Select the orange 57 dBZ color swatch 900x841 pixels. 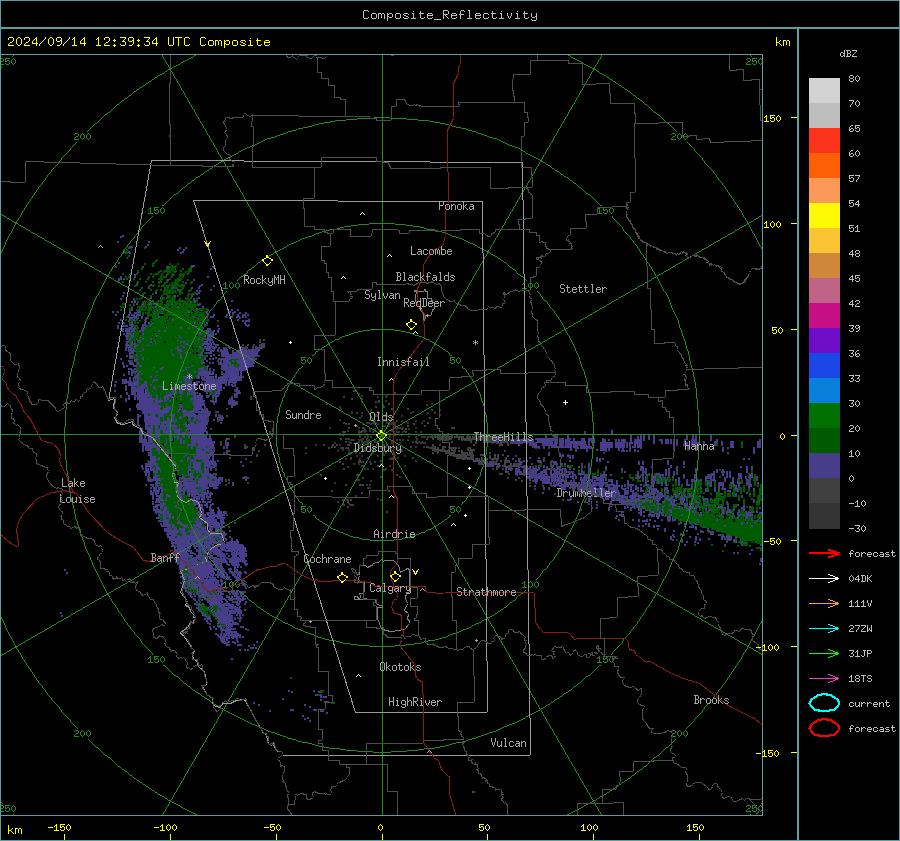point(824,166)
